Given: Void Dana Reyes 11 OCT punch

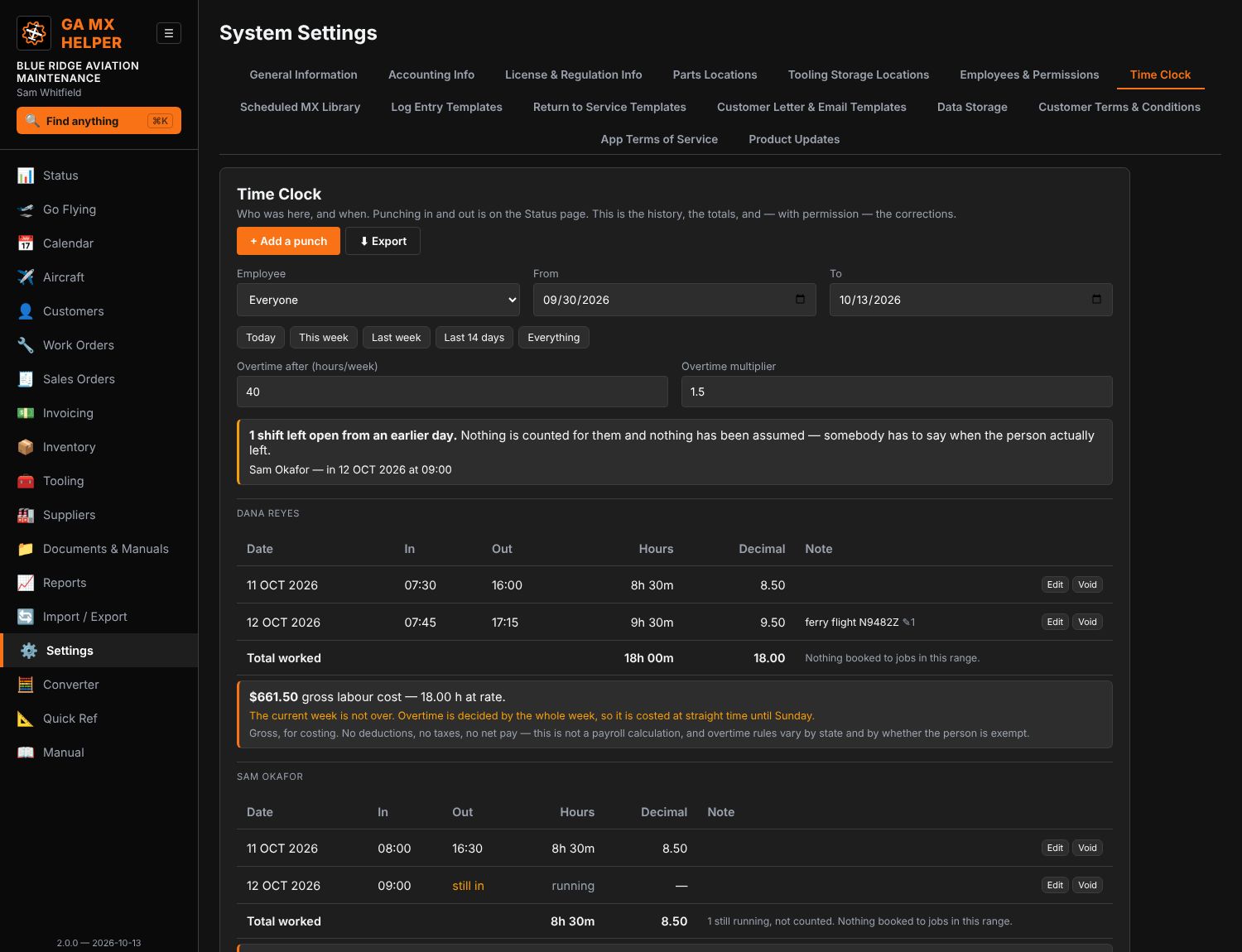Looking at the screenshot, I should point(1087,584).
